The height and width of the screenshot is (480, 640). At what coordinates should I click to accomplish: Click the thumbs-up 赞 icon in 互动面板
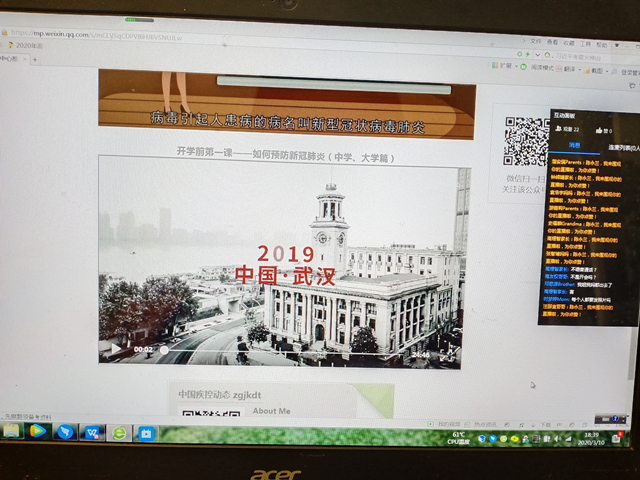599,131
